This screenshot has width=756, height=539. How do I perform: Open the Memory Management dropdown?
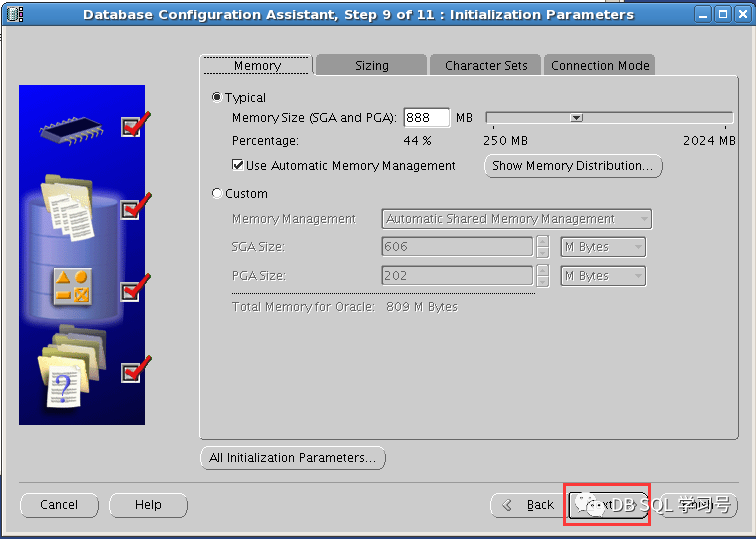click(x=516, y=219)
